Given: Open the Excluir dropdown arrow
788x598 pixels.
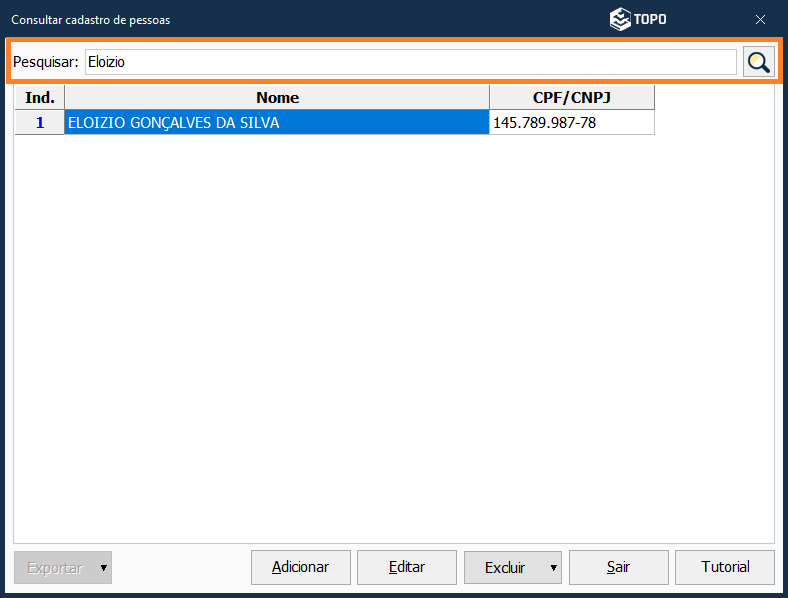Looking at the screenshot, I should tap(553, 567).
